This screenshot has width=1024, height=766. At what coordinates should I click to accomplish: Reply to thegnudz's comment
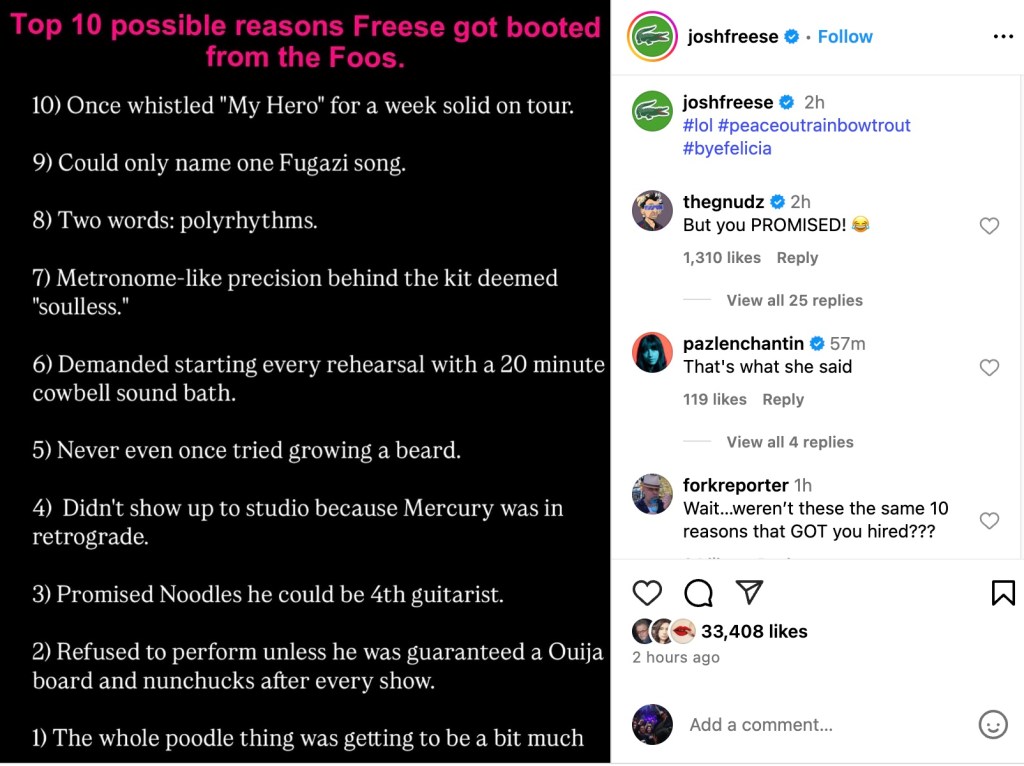click(797, 258)
